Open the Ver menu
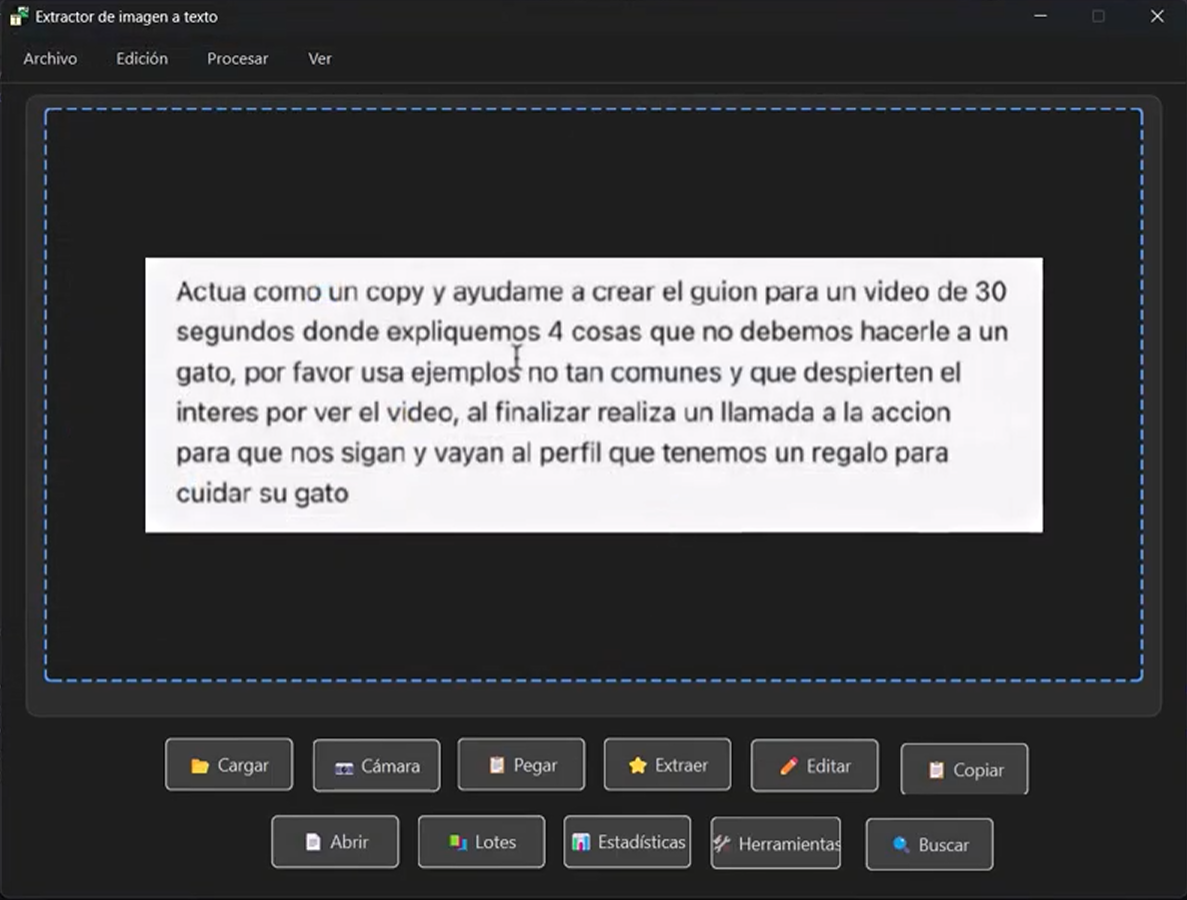Image resolution: width=1187 pixels, height=900 pixels. [x=319, y=59]
